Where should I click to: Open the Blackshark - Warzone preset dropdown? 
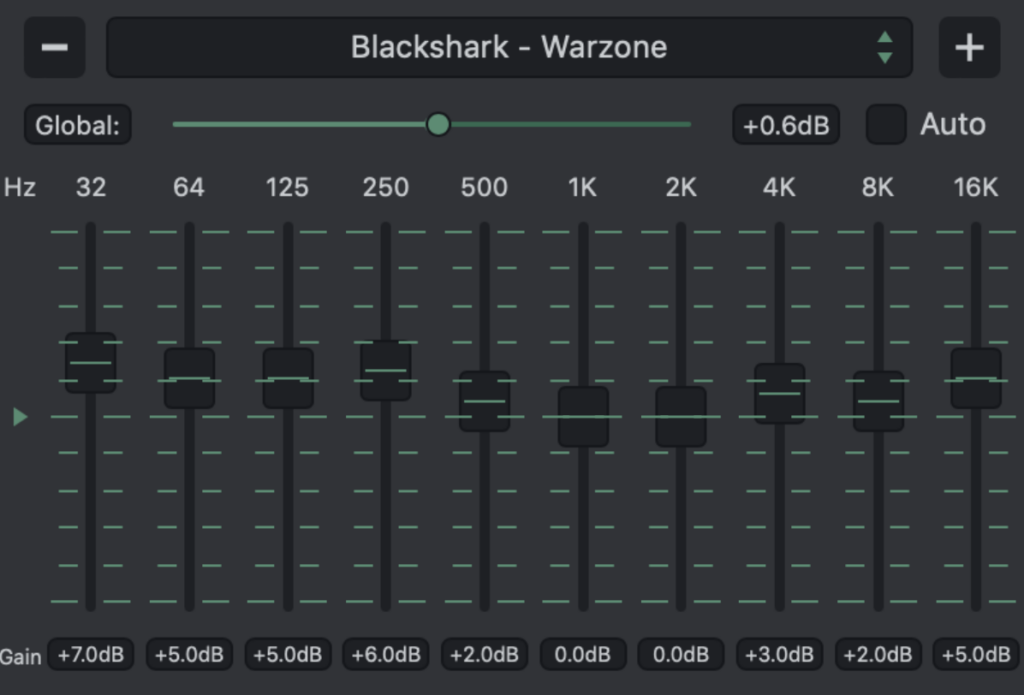(x=509, y=47)
